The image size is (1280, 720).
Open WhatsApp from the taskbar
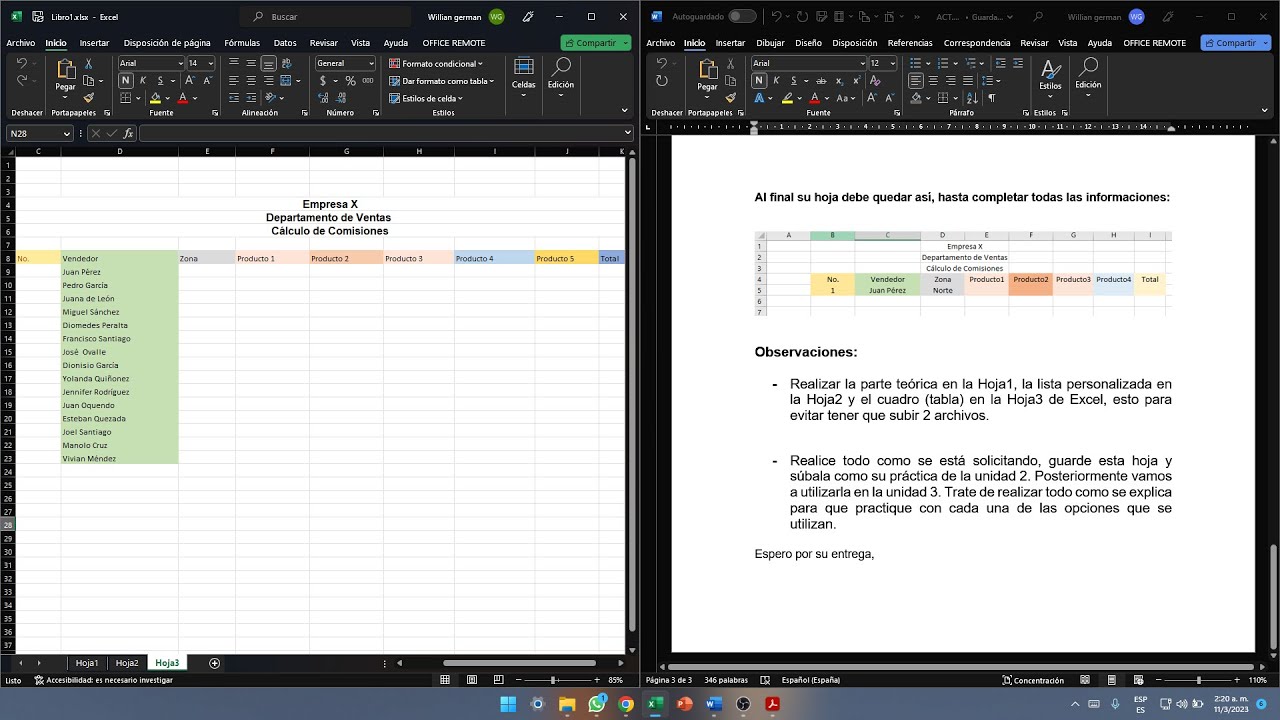coord(597,704)
